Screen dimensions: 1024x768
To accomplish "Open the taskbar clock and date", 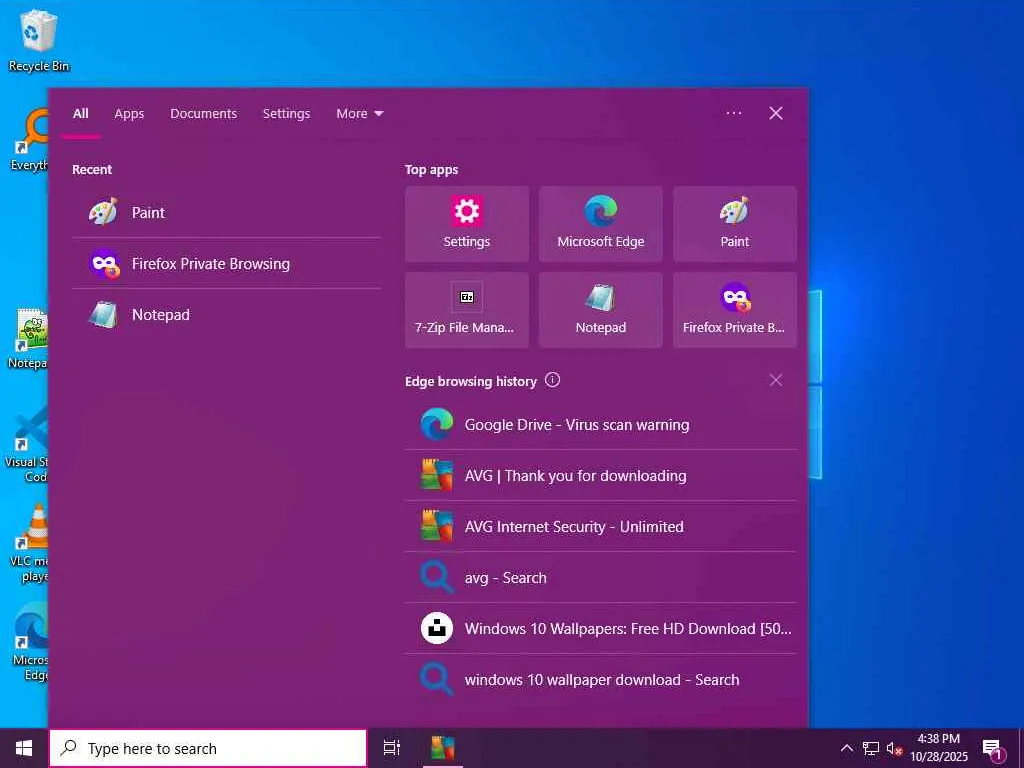I will coord(939,748).
